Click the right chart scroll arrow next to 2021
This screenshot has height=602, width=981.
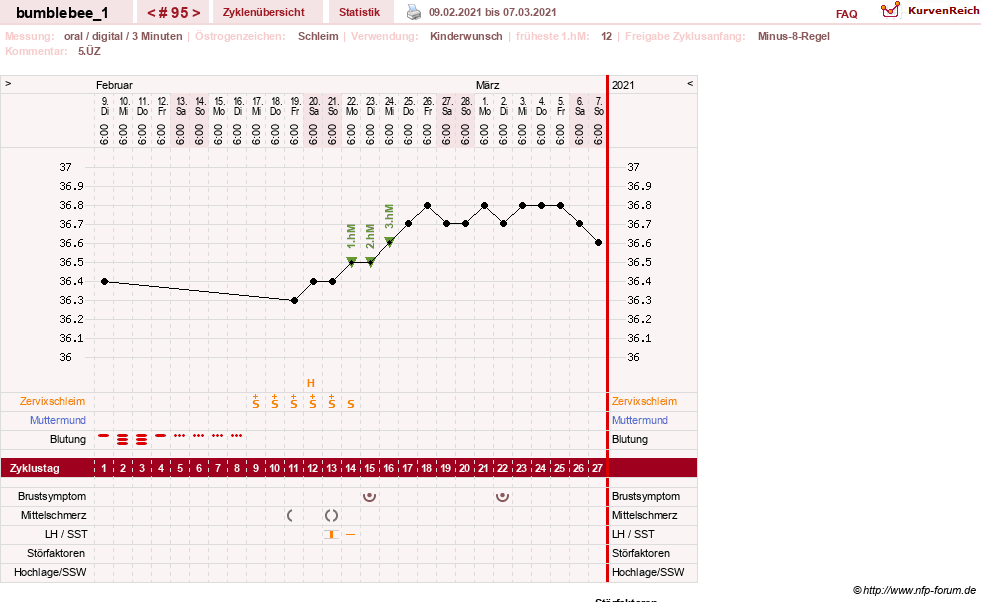690,83
